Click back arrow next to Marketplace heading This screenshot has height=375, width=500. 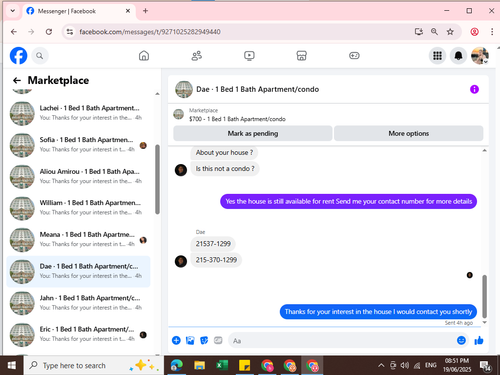[17, 80]
